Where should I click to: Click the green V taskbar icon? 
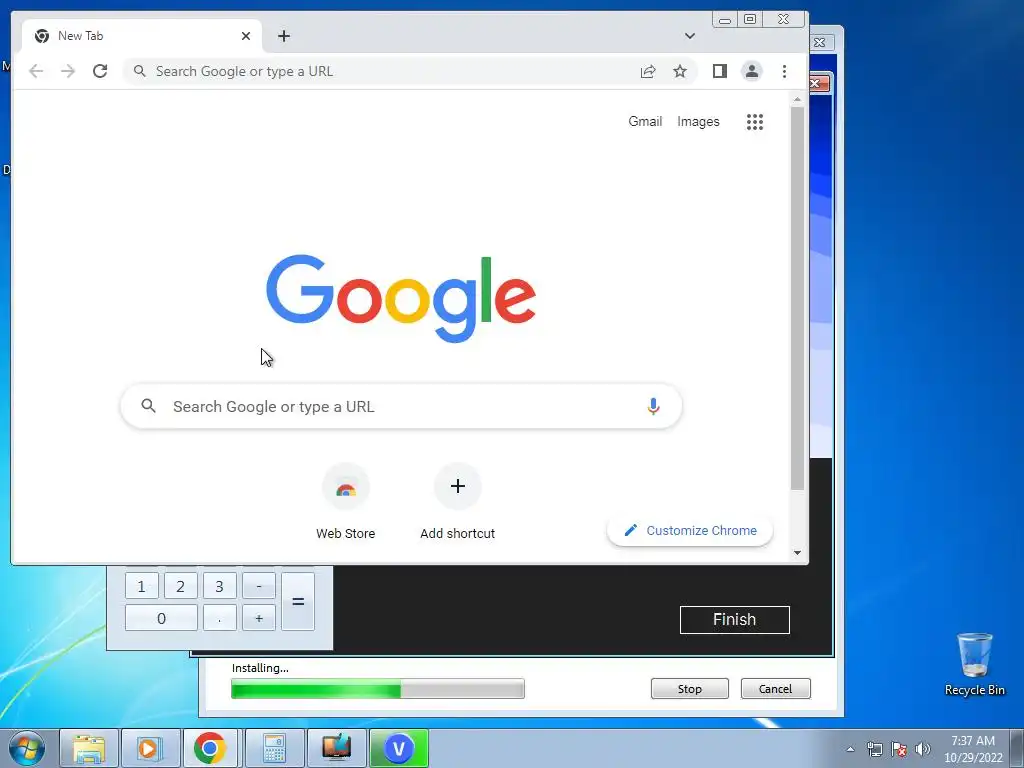tap(399, 748)
